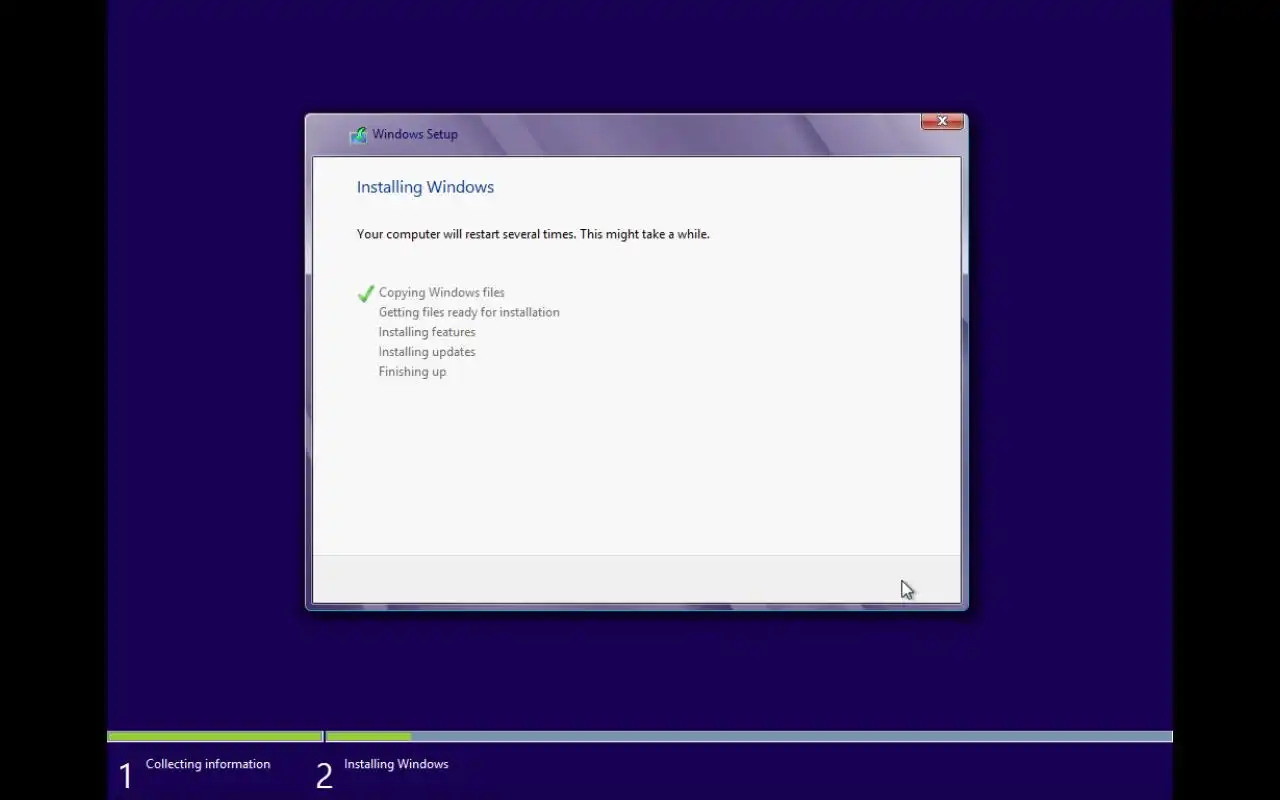Click 'Your computer will restart several times' message
The image size is (1280, 800).
533,234
